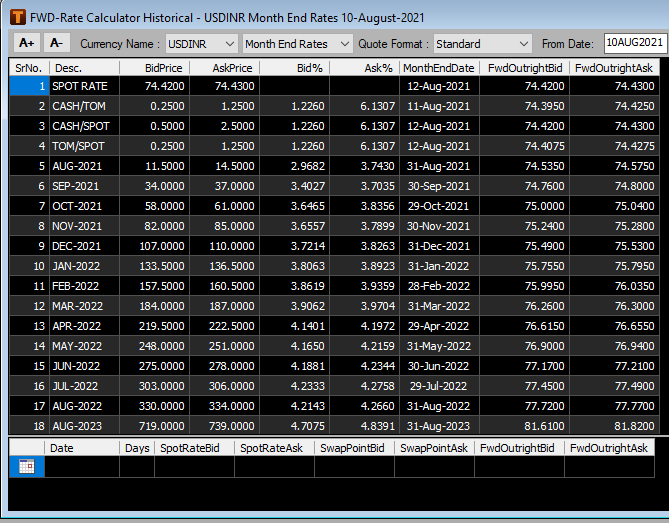
Task: Click empty Date cell in lower grid
Action: click(81, 467)
